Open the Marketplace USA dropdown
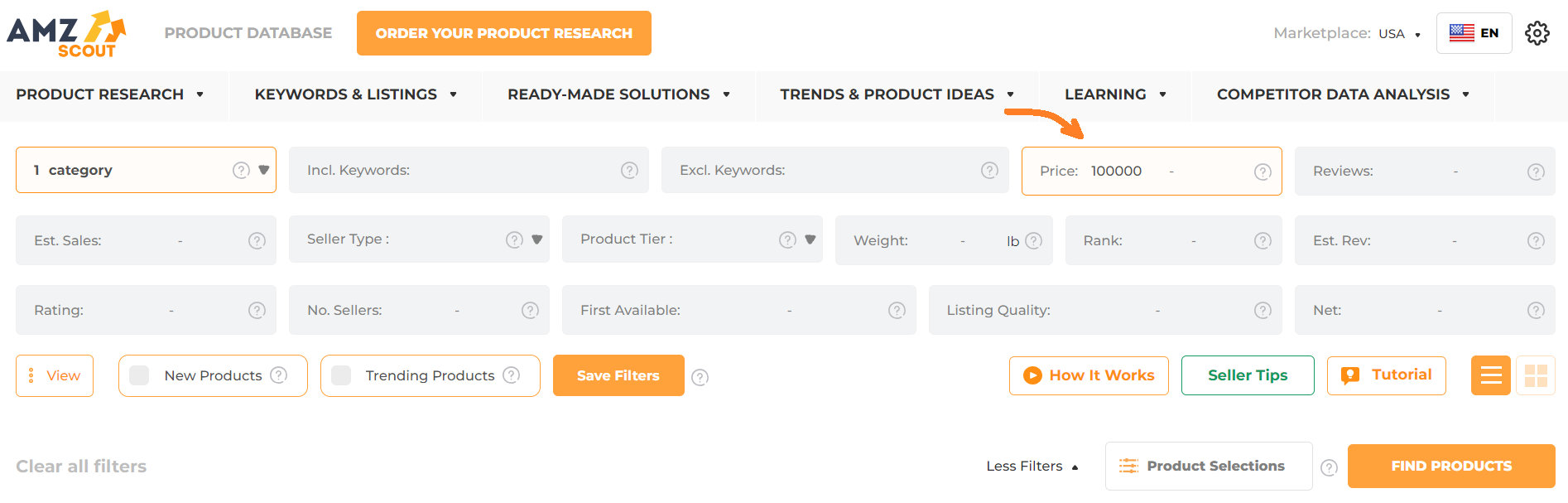Viewport: 1568px width, 503px height. tap(1395, 34)
